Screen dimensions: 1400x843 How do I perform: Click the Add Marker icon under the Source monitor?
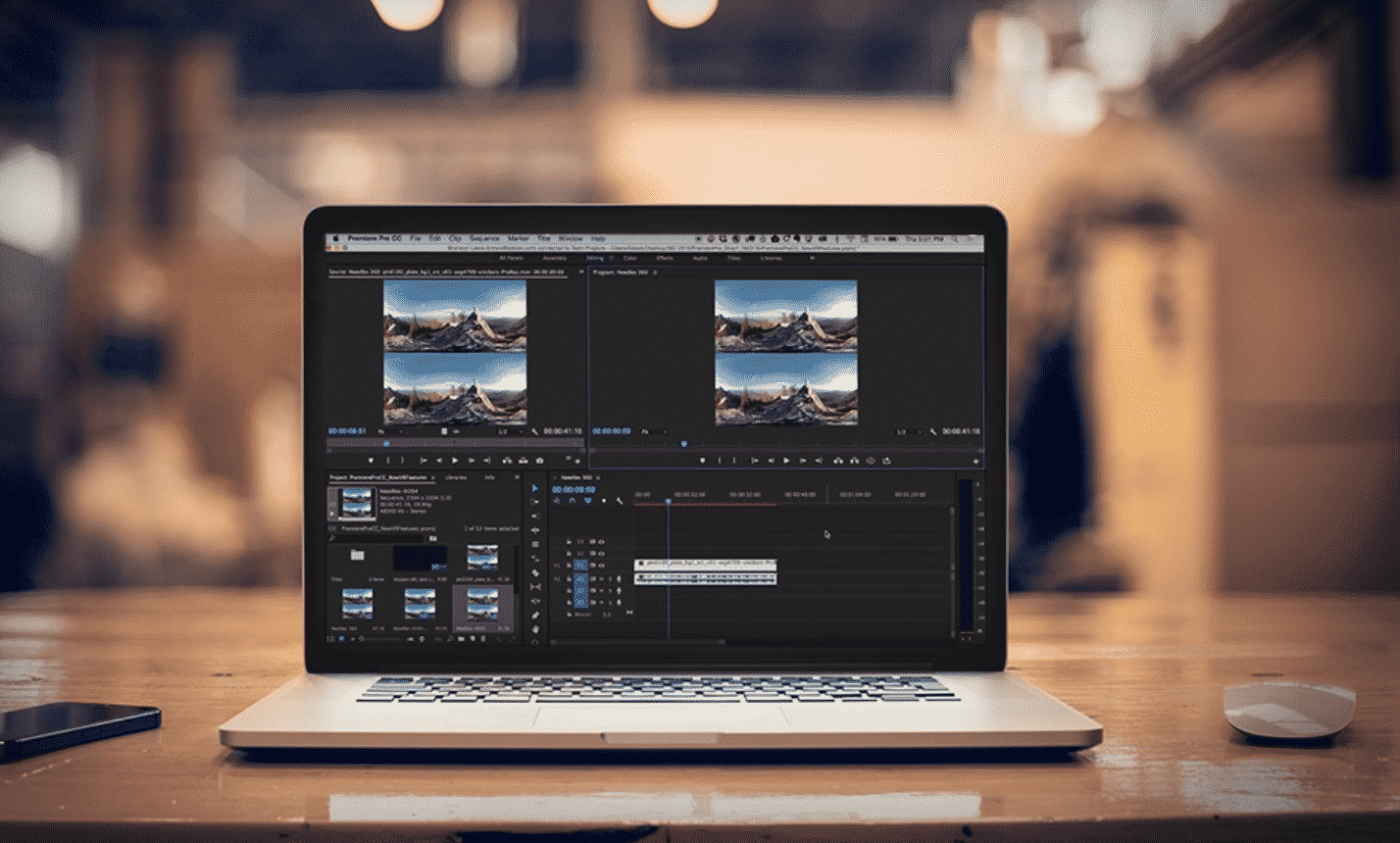[x=371, y=460]
